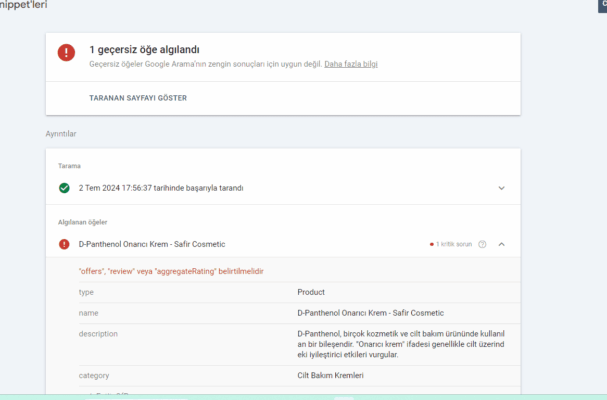Open the 'Daha fazla bilgi' link
The width and height of the screenshot is (607, 400).
[351, 64]
